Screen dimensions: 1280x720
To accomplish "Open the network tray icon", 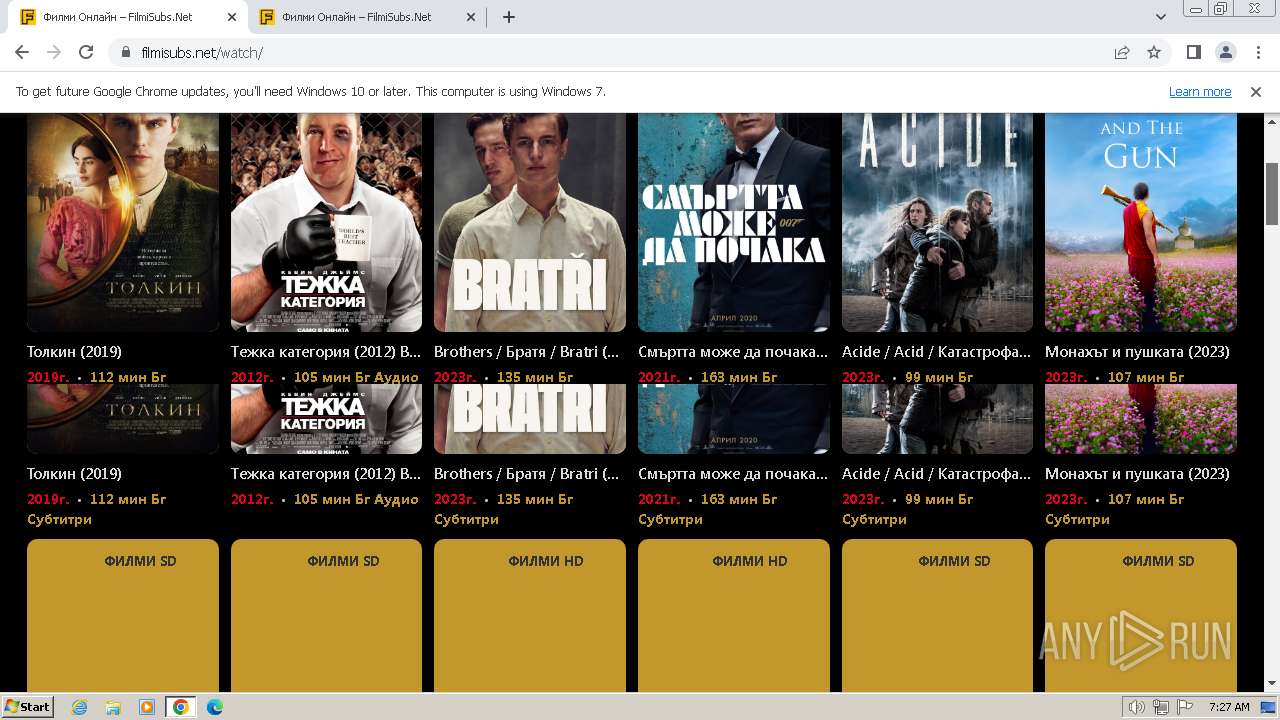I will 1161,707.
